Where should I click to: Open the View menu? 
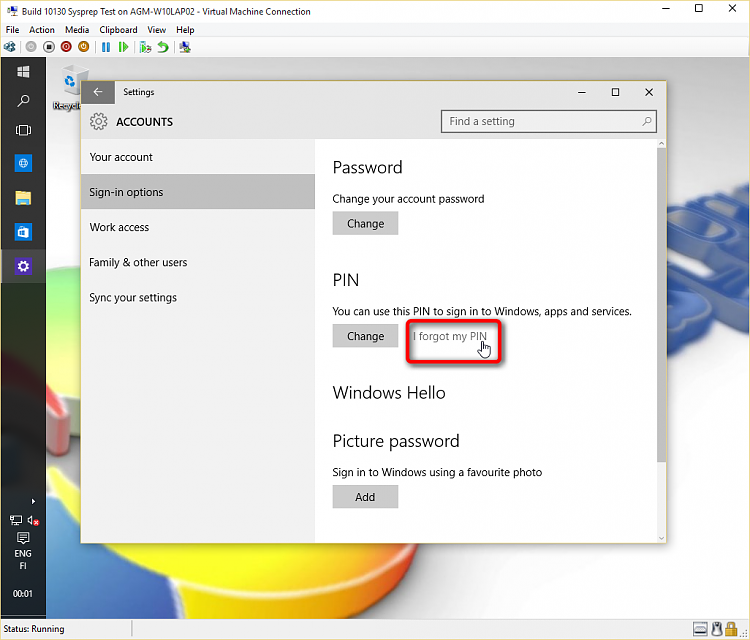(156, 30)
